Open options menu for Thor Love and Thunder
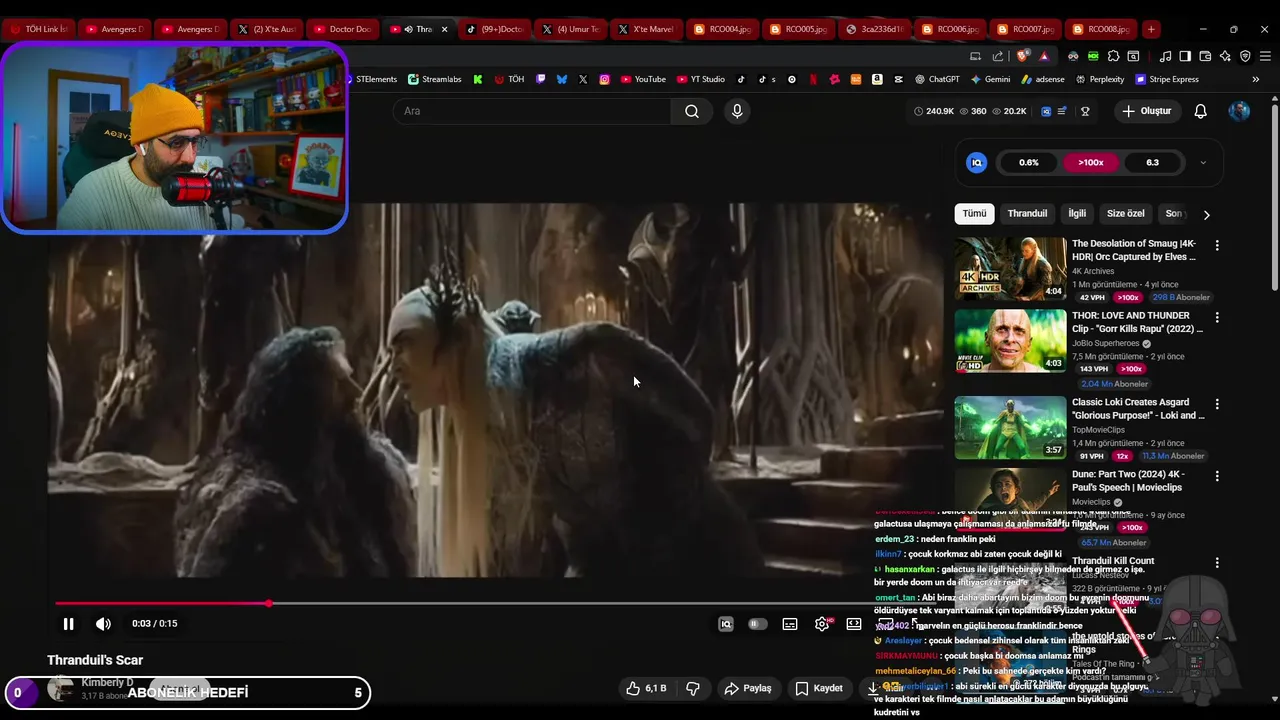1280x720 pixels. 1217,317
